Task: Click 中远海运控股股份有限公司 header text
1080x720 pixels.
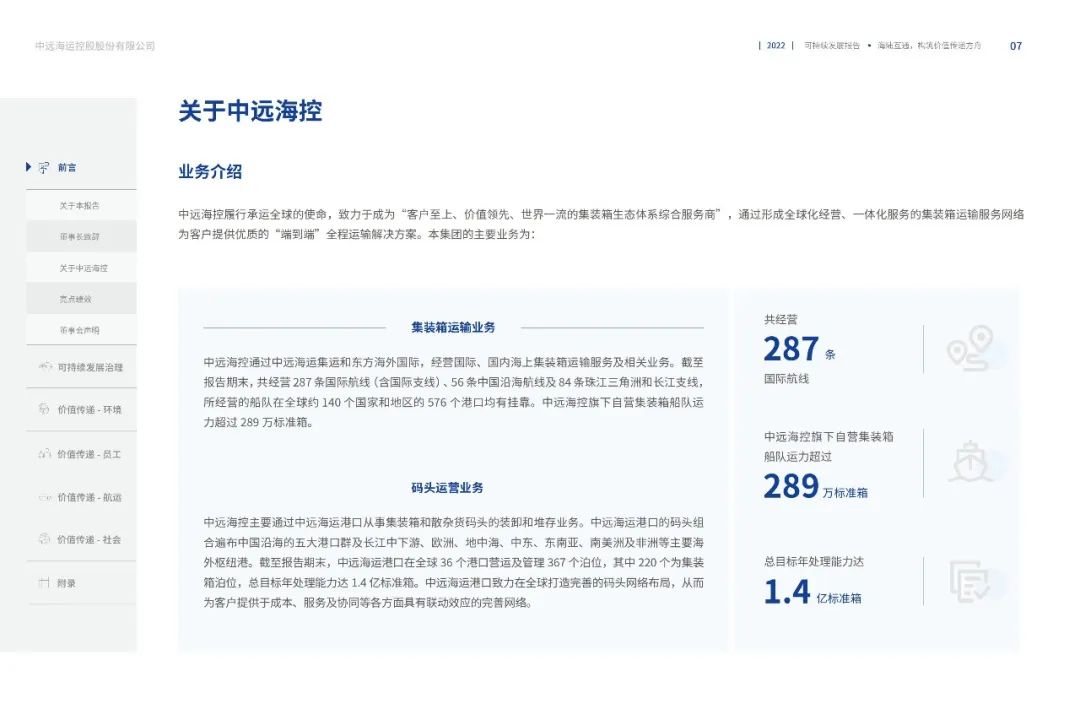Action: pyautogui.click(x=95, y=46)
